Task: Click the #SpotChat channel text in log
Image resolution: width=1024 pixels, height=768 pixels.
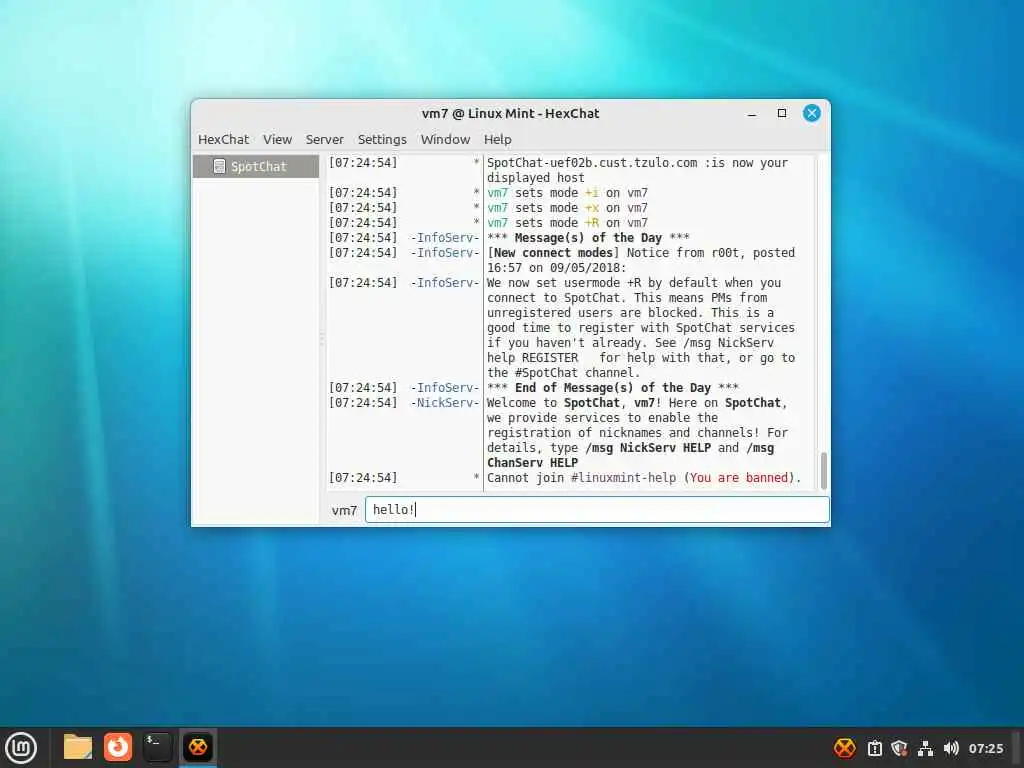Action: [547, 372]
